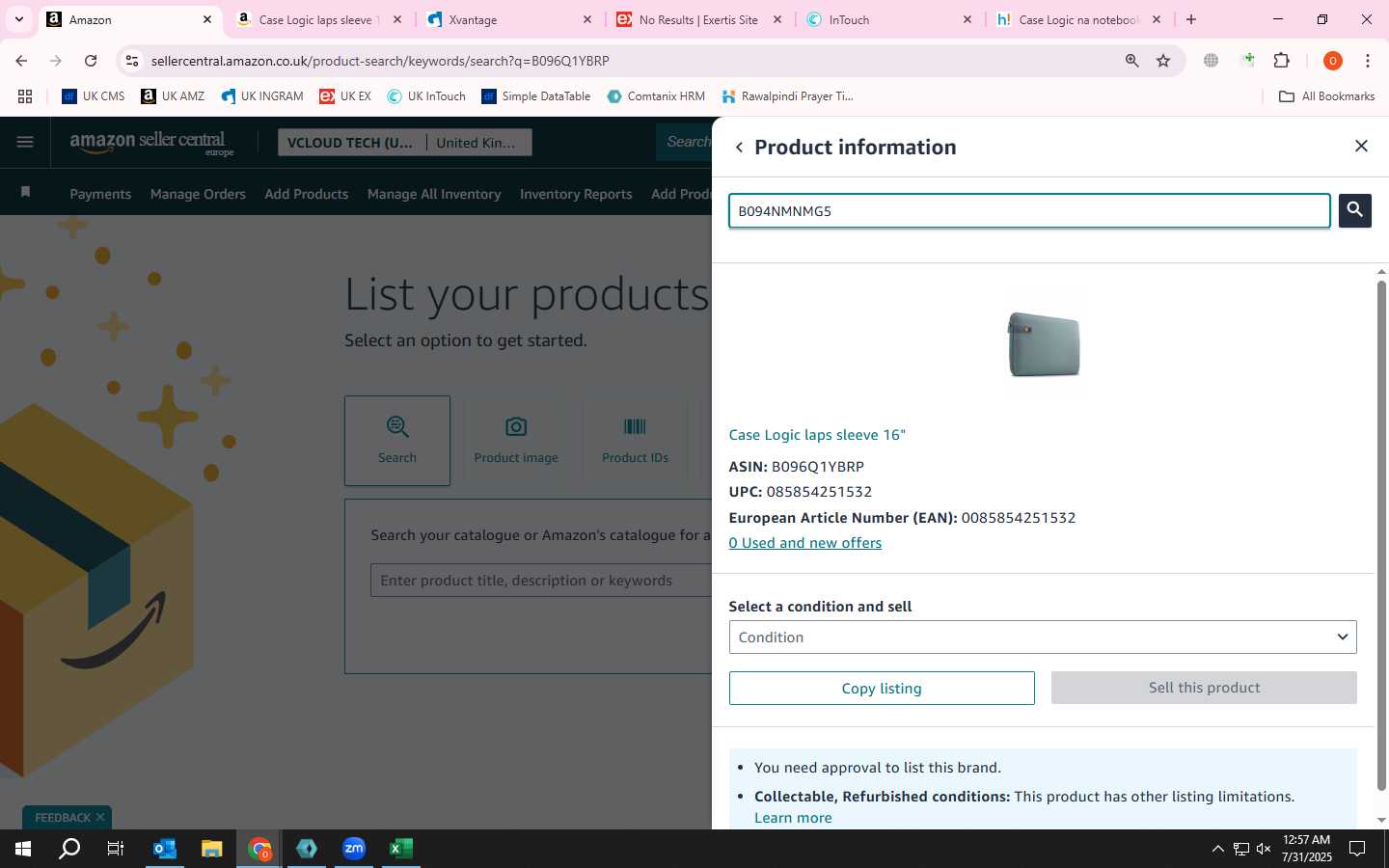This screenshot has height=868, width=1389.
Task: Open 0 Used and new offers link
Action: click(805, 543)
